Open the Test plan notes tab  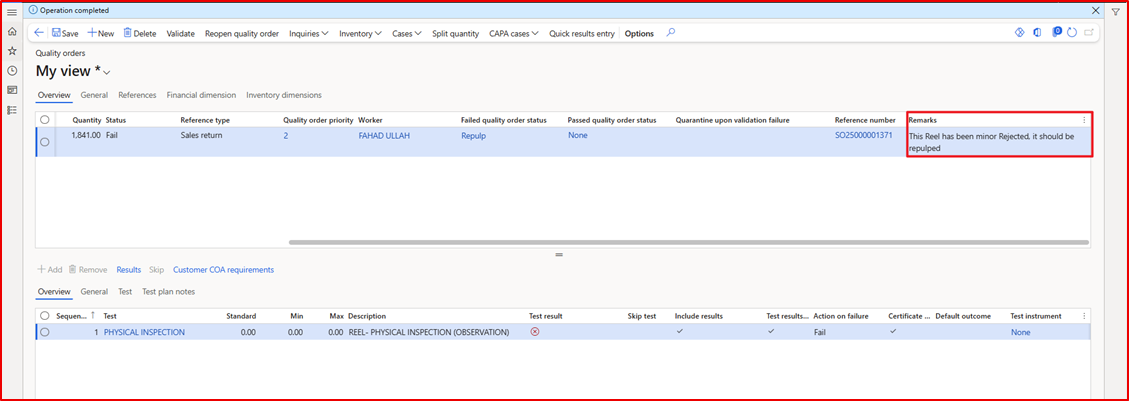(168, 292)
